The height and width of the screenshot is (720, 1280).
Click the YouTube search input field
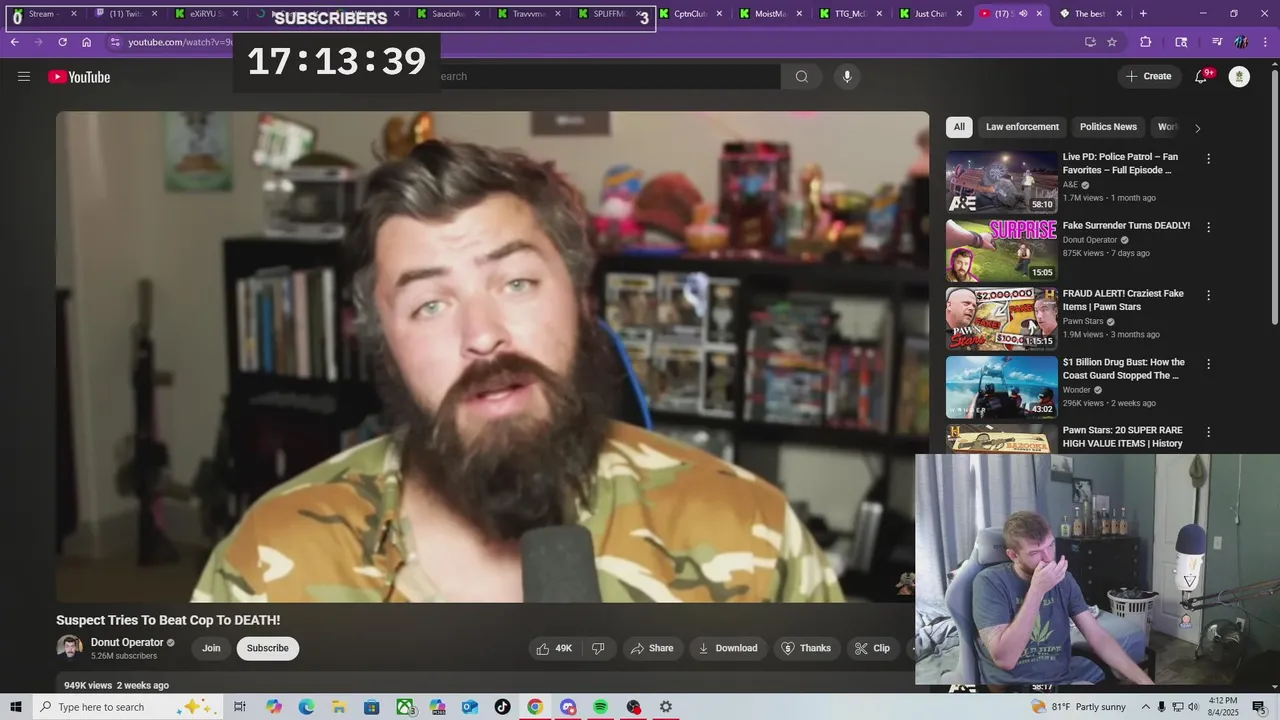(x=608, y=77)
